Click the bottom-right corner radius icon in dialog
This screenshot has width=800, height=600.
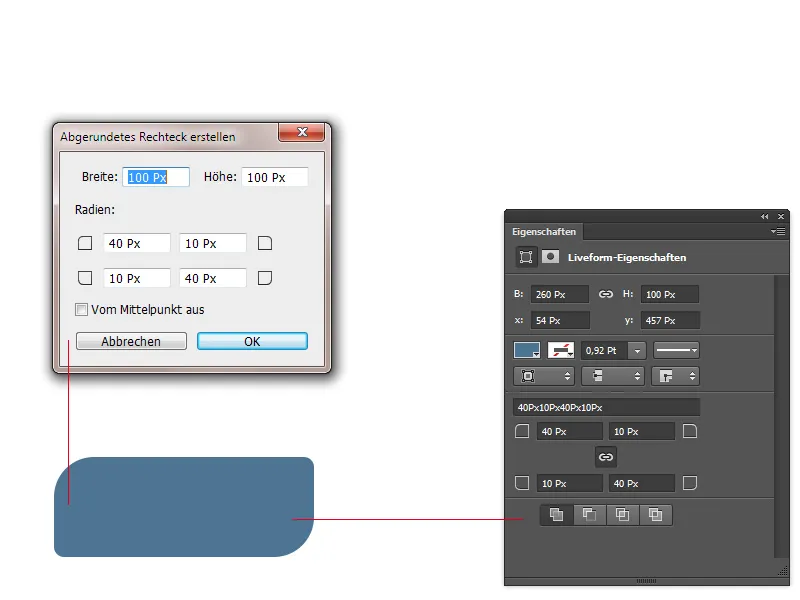[x=265, y=278]
